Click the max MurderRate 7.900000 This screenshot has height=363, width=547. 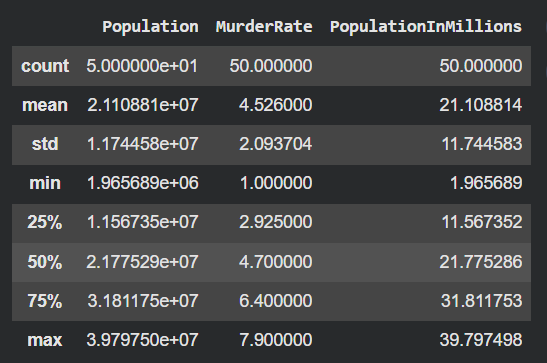[276, 340]
